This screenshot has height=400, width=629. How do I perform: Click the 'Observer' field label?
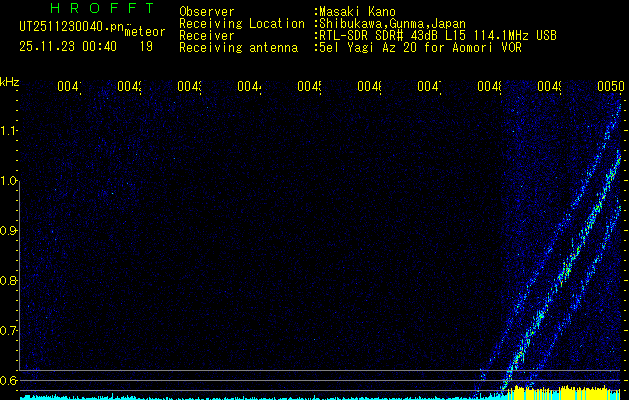click(207, 12)
